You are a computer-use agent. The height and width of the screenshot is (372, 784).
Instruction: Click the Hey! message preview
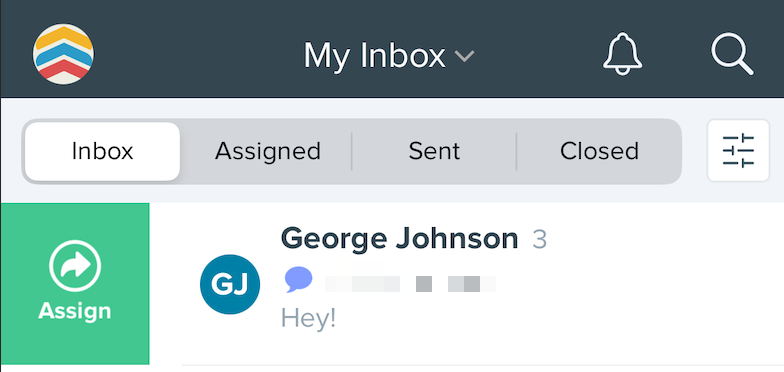[308, 318]
